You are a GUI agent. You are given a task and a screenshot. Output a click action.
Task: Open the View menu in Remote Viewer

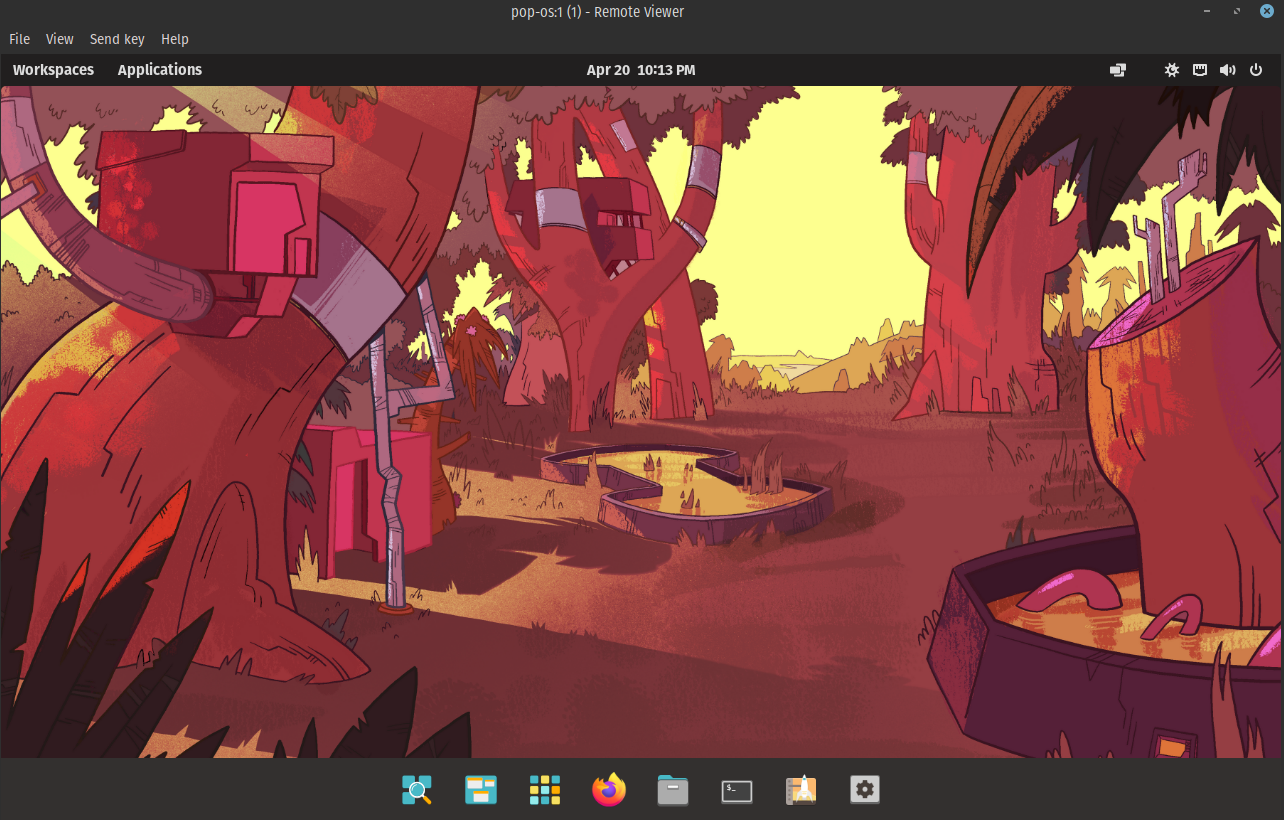(x=60, y=39)
